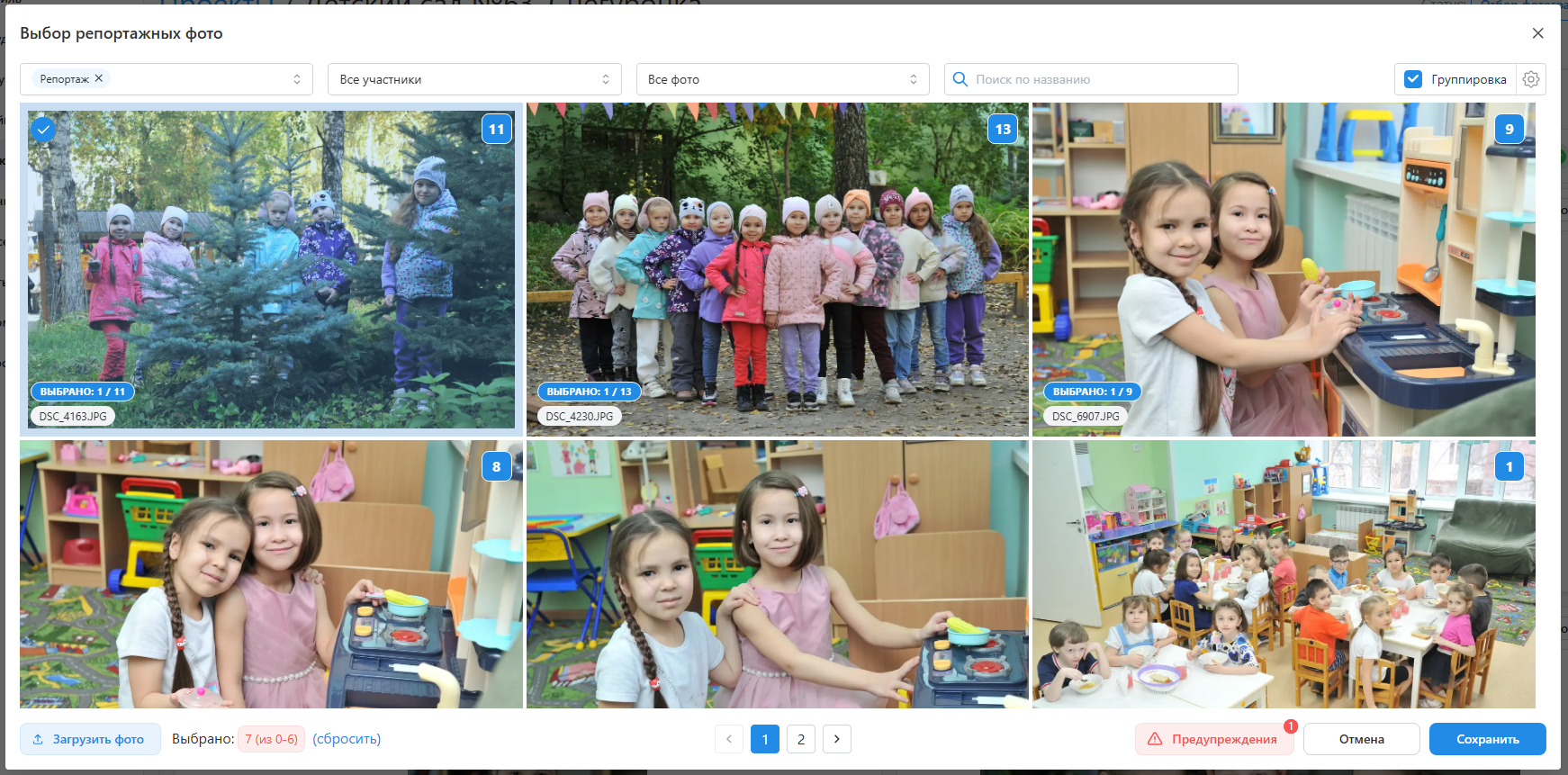Image resolution: width=1568 pixels, height=775 pixels.
Task: Remove the Репортаж filter tag
Action: click(x=99, y=78)
